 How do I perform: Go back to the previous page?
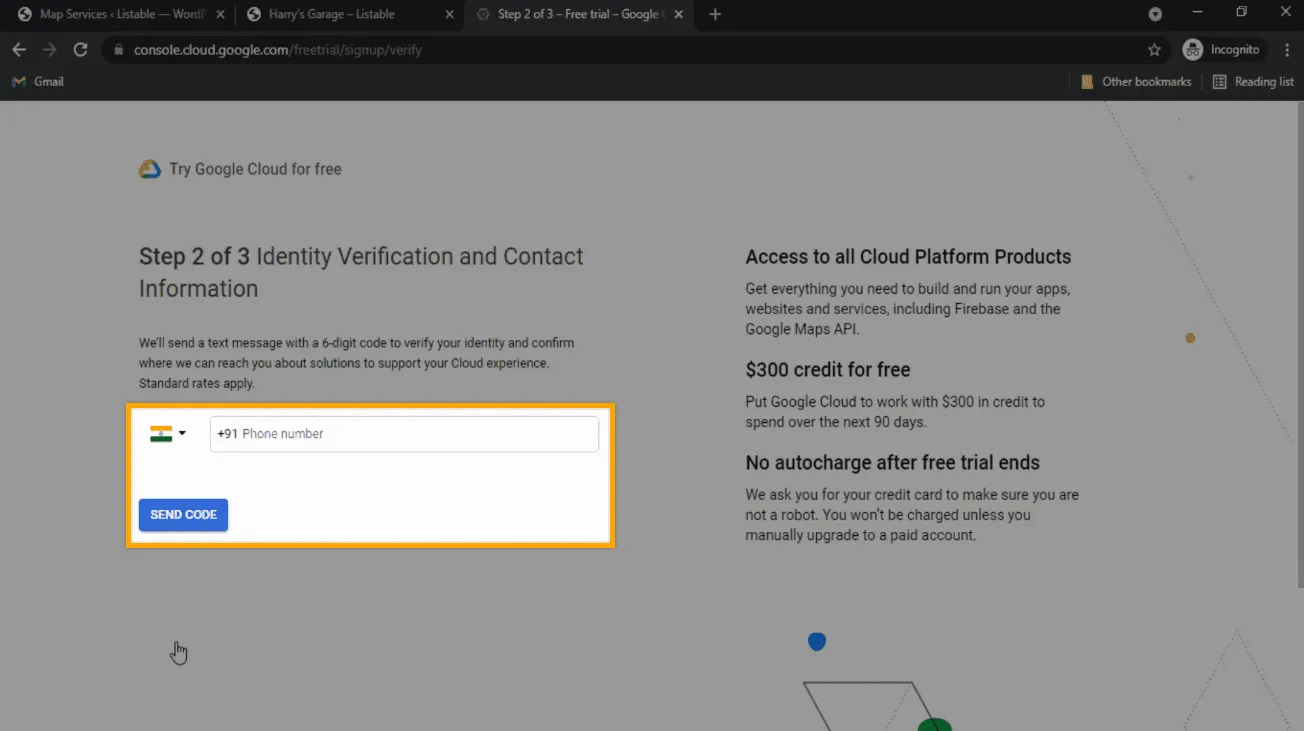[x=19, y=50]
